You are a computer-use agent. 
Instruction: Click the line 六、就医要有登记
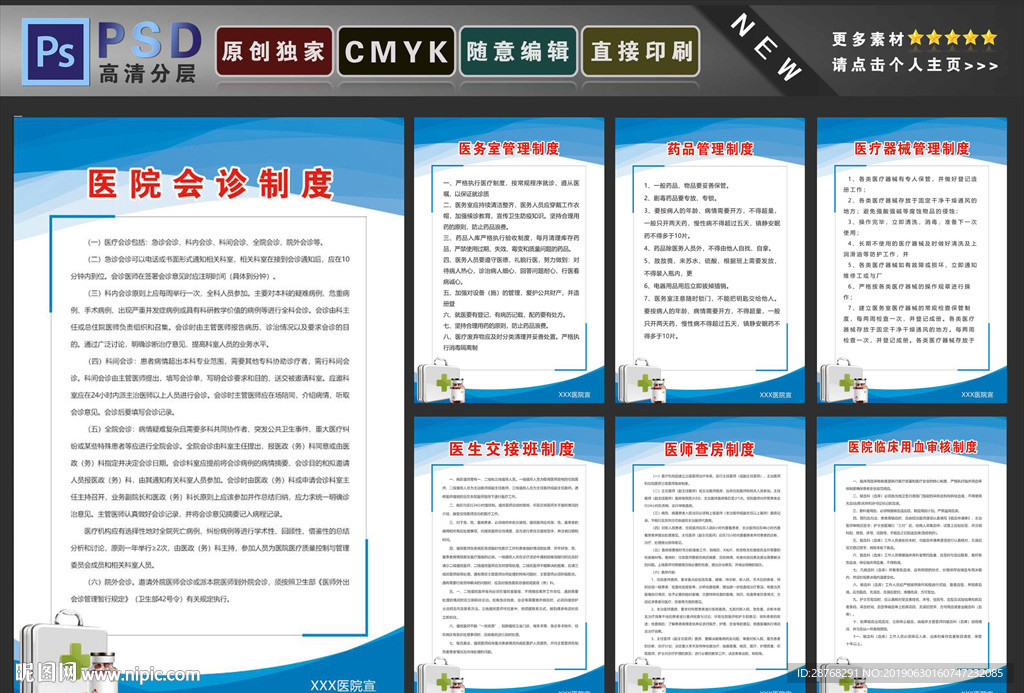(x=504, y=315)
